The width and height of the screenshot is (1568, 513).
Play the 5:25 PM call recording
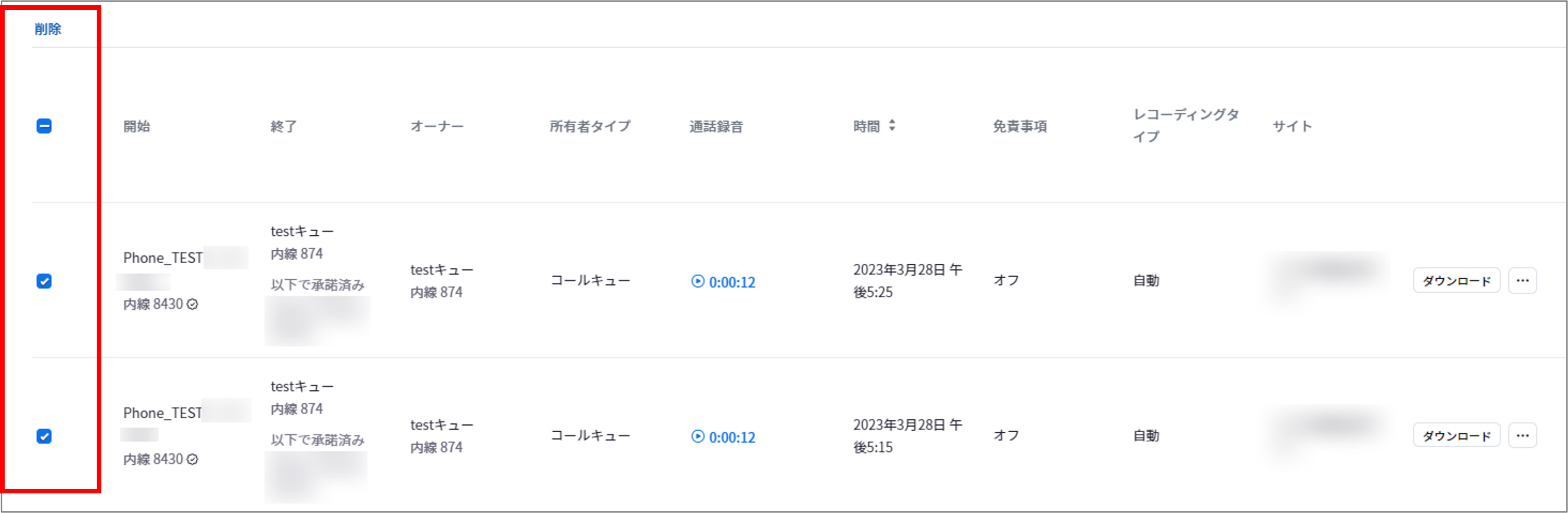click(697, 281)
